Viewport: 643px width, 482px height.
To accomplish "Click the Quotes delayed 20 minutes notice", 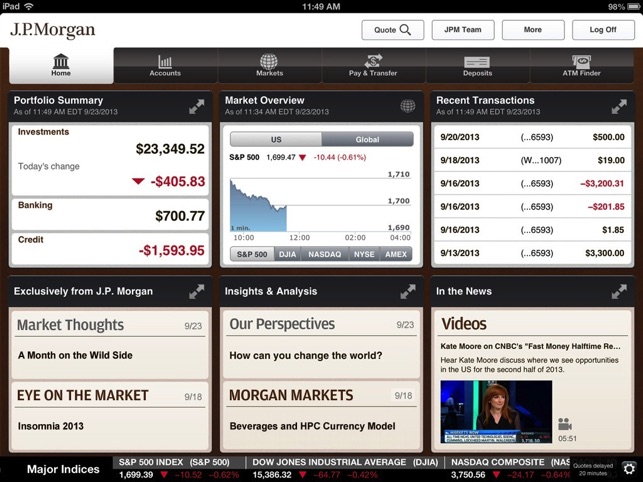I will tap(593, 469).
